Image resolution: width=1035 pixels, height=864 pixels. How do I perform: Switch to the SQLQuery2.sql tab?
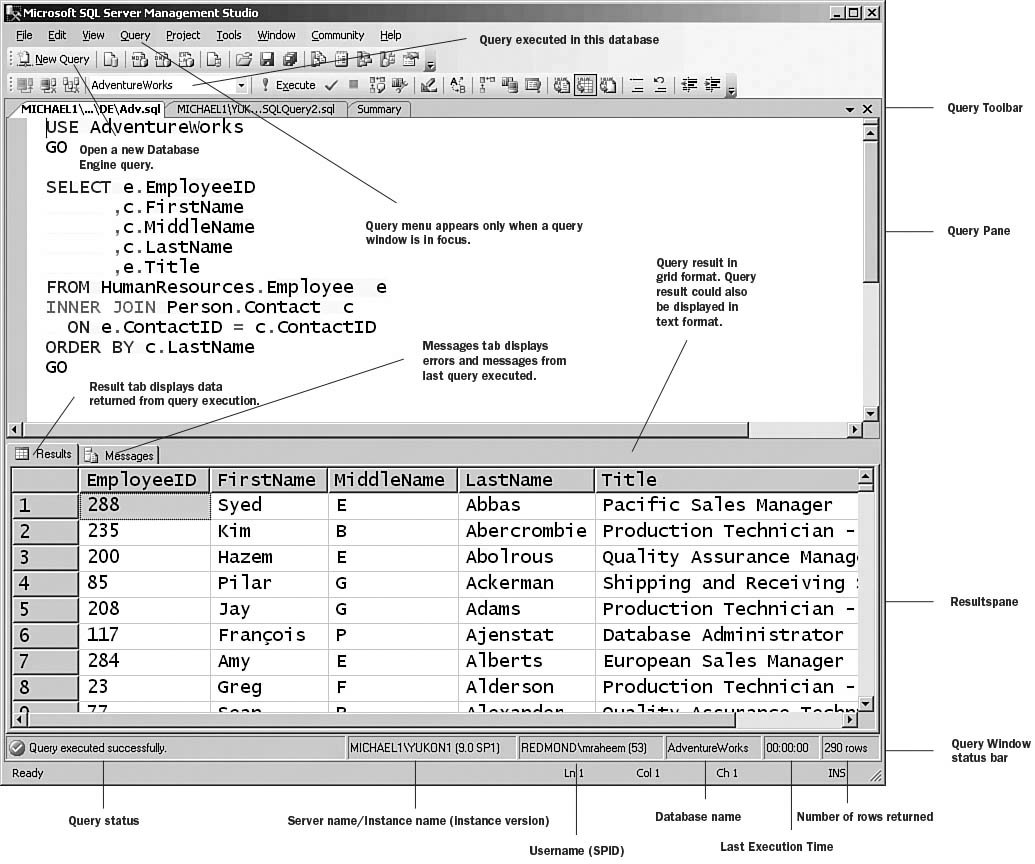[x=255, y=110]
